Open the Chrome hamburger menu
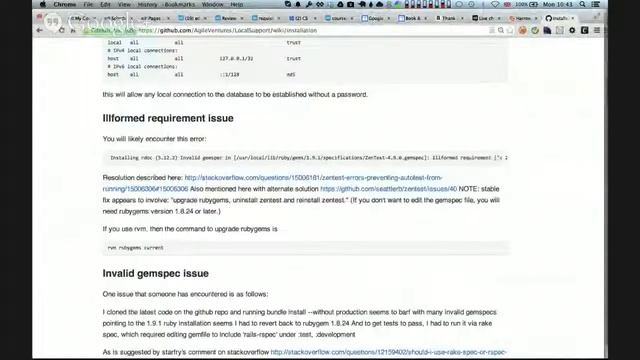Screen dimensions: 640x360 click(x=597, y=31)
